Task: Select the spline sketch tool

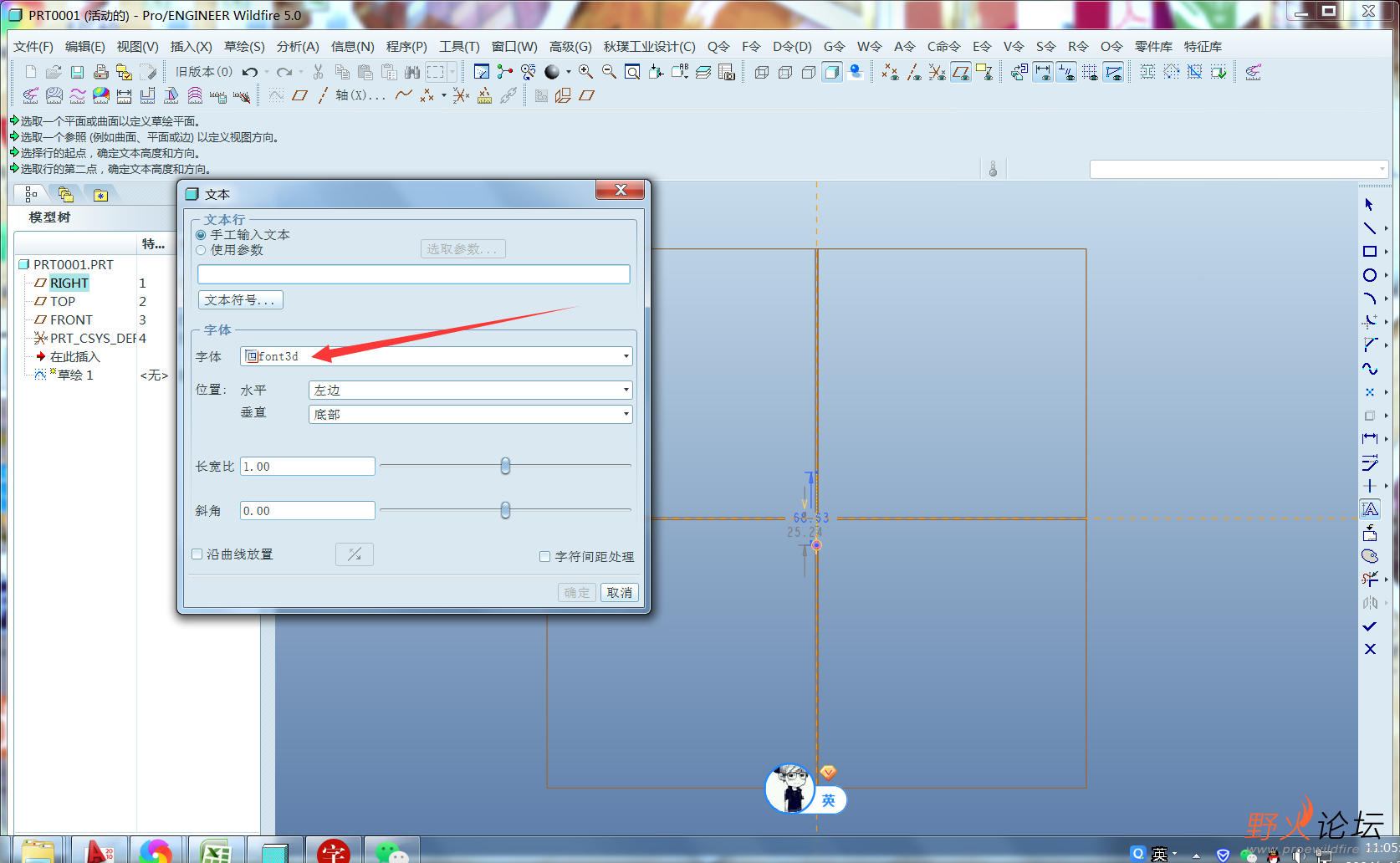Action: 1369,369
